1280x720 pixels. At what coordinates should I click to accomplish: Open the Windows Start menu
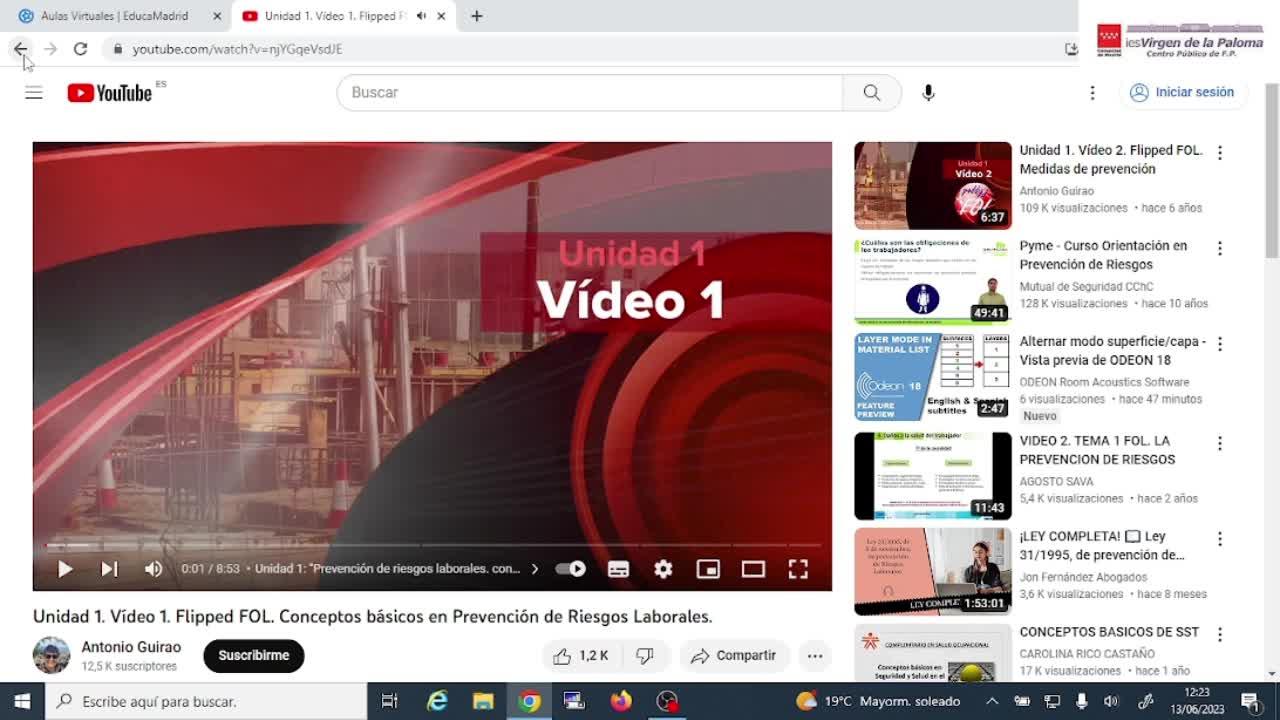(22, 701)
